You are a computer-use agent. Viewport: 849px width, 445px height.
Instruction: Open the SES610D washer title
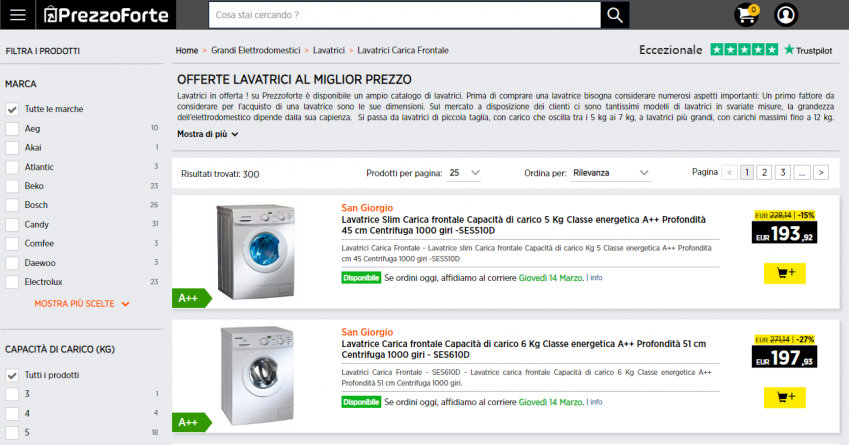(524, 349)
